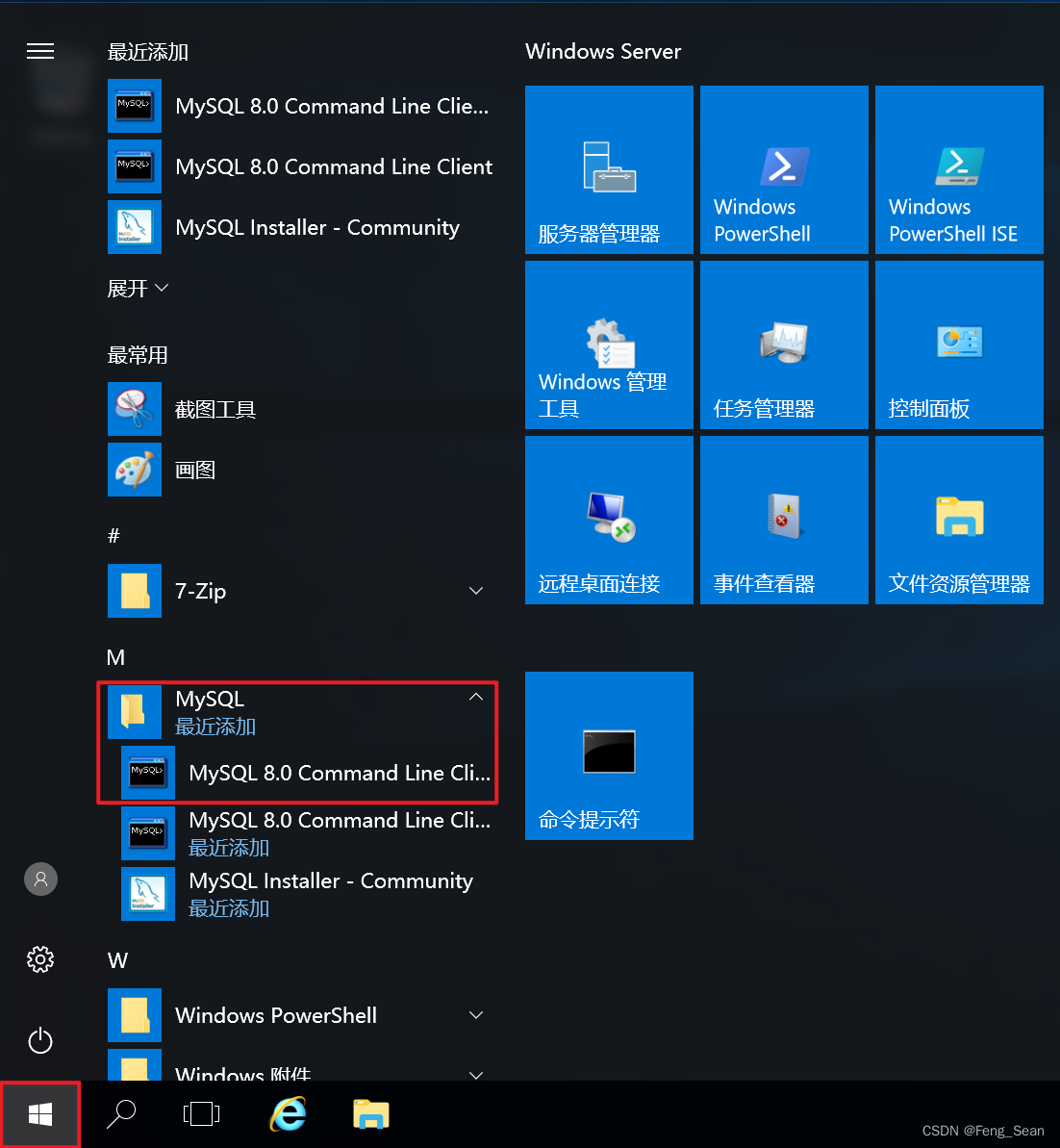
Task: Click the "M" alphabet section header
Action: 115,657
